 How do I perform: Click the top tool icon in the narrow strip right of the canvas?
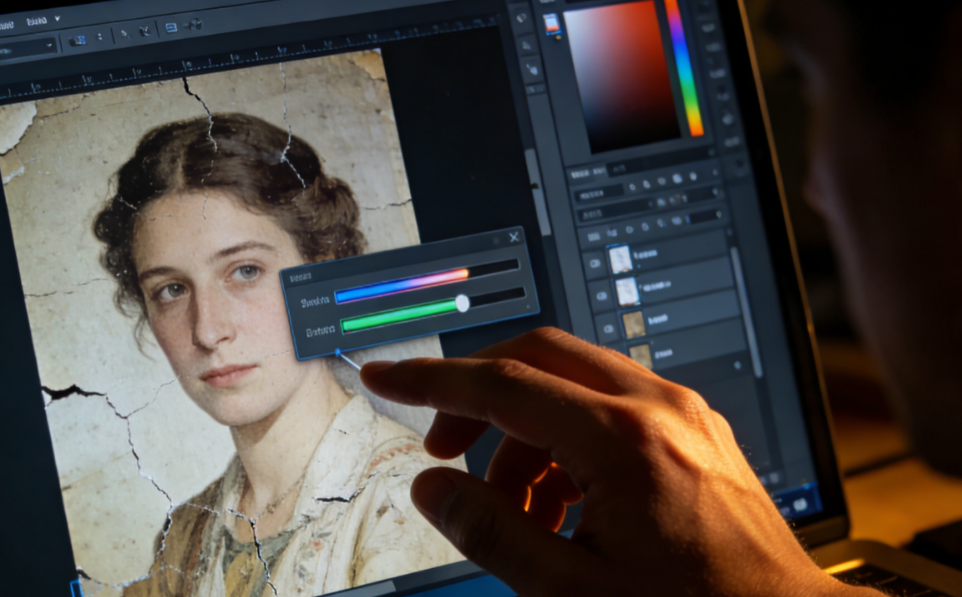[x=521, y=17]
